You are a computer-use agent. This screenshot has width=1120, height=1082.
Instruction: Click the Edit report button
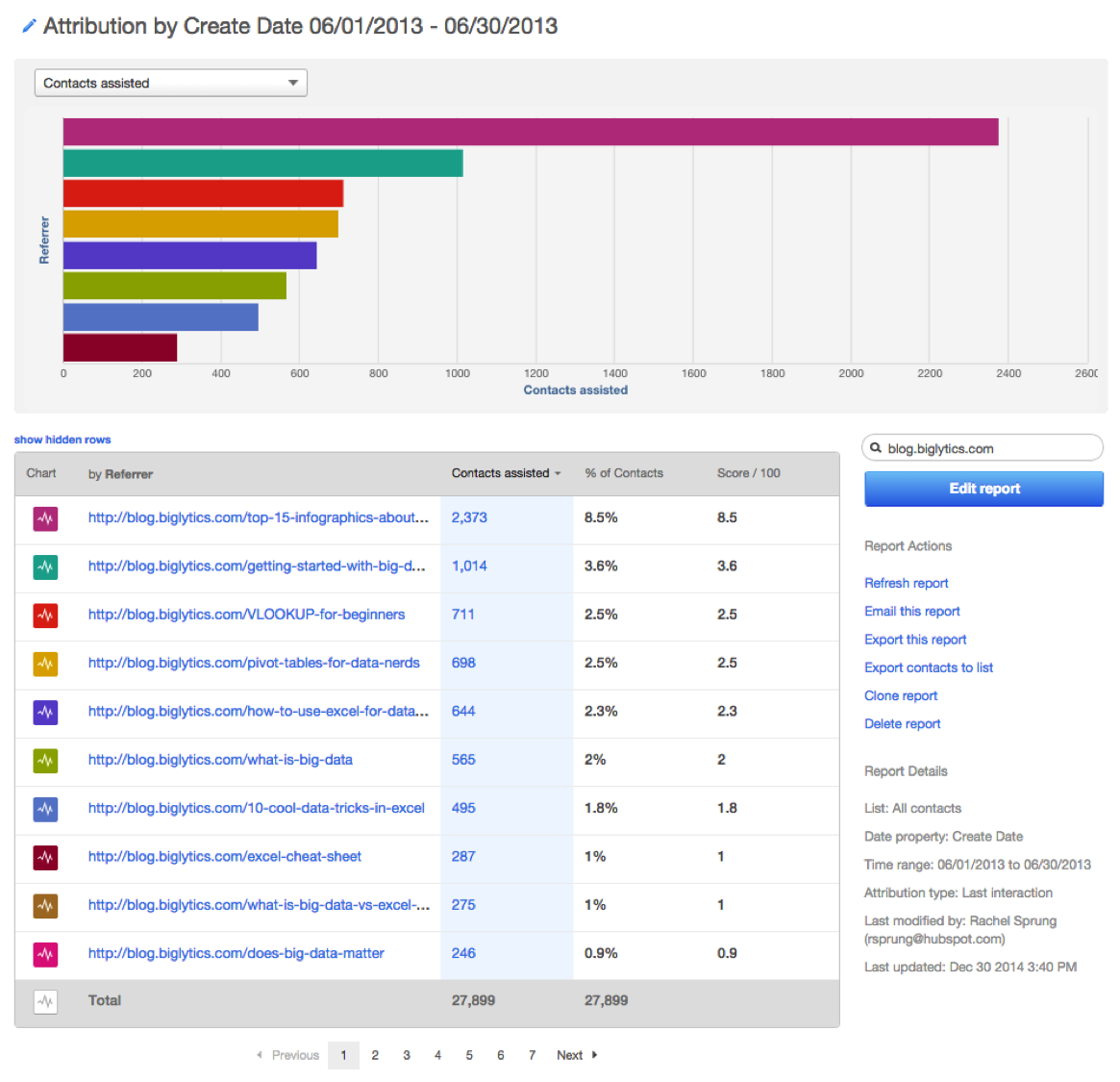tap(983, 489)
